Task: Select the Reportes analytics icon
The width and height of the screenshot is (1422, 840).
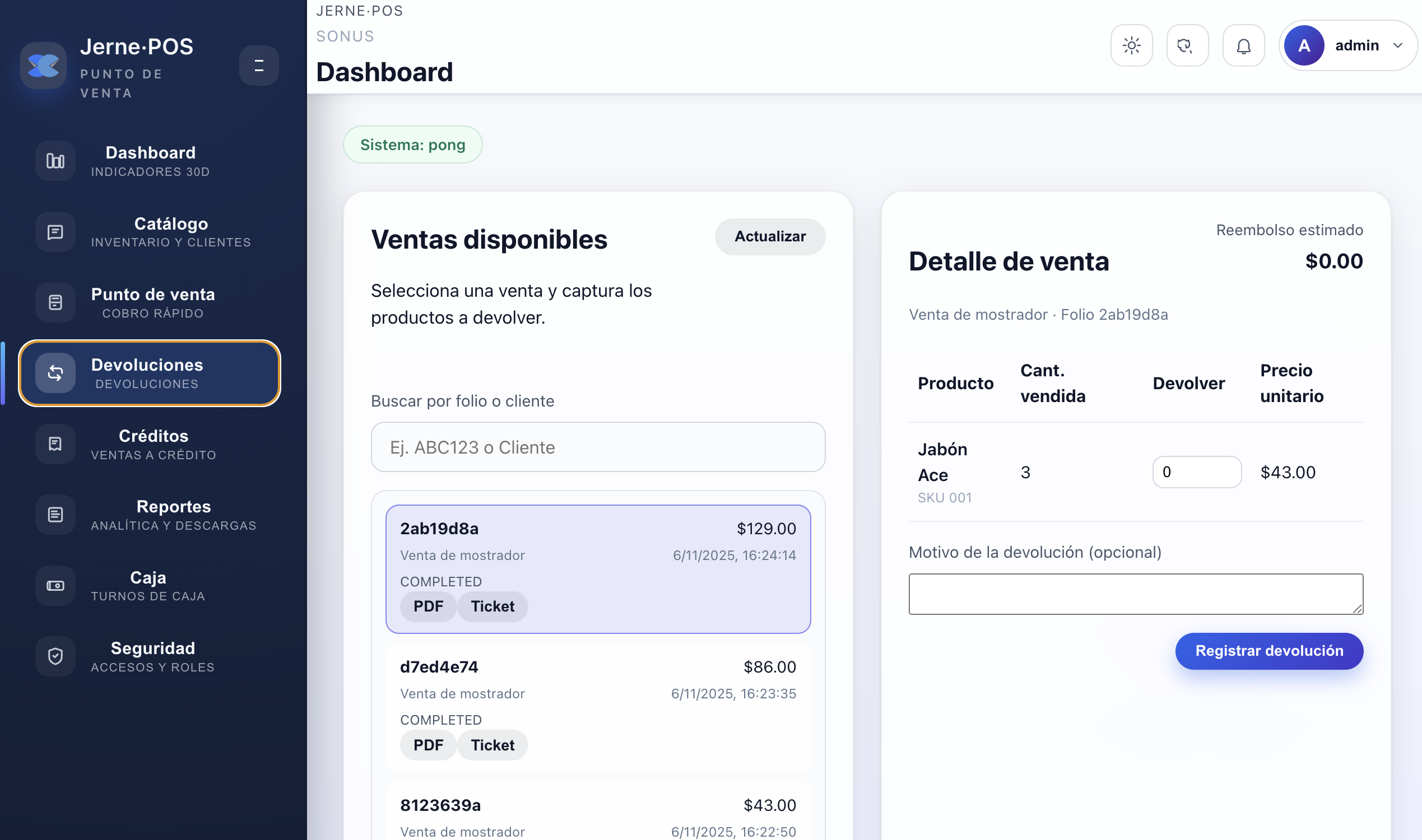Action: (55, 515)
